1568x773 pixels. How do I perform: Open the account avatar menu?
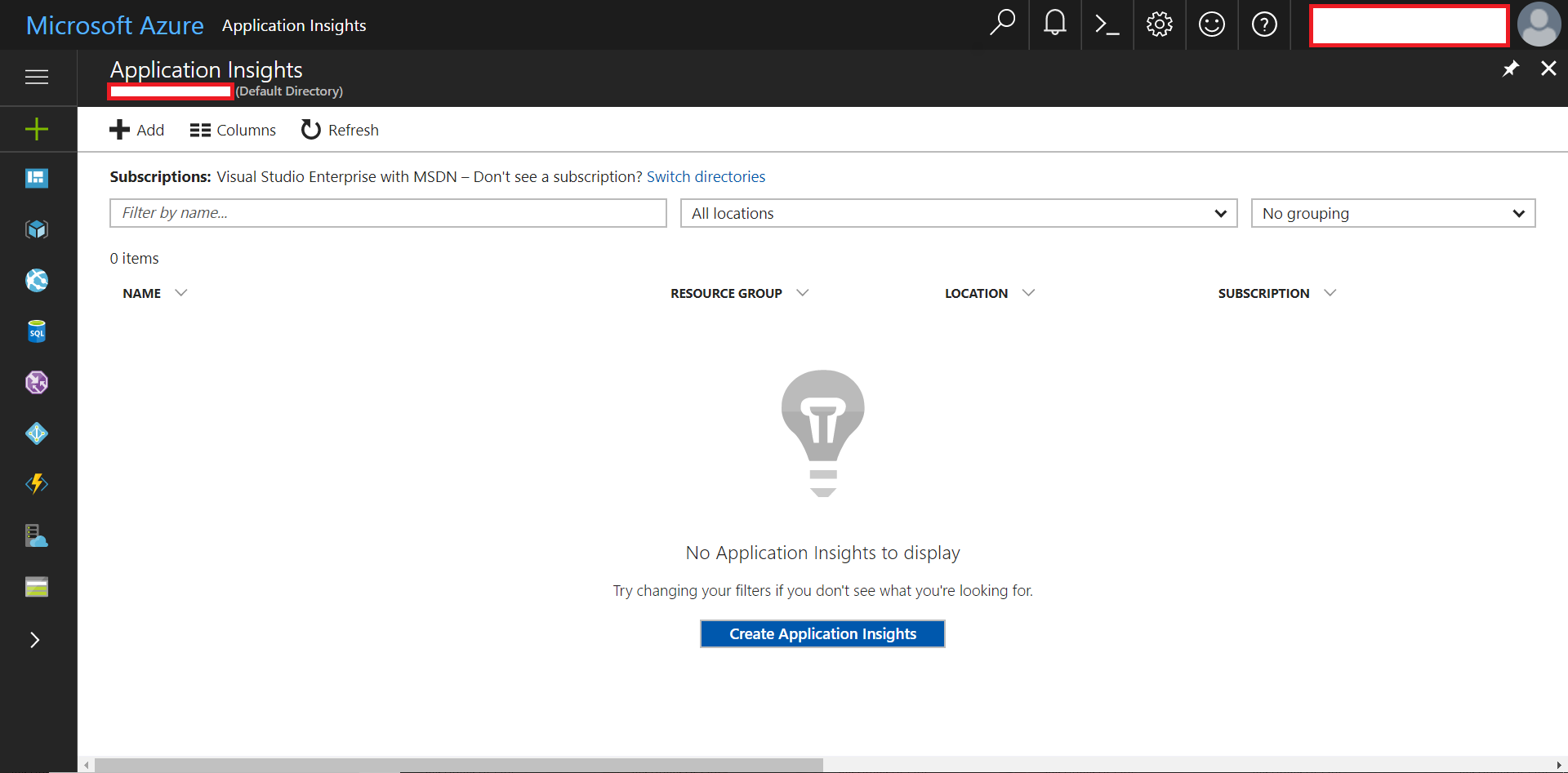pos(1539,24)
